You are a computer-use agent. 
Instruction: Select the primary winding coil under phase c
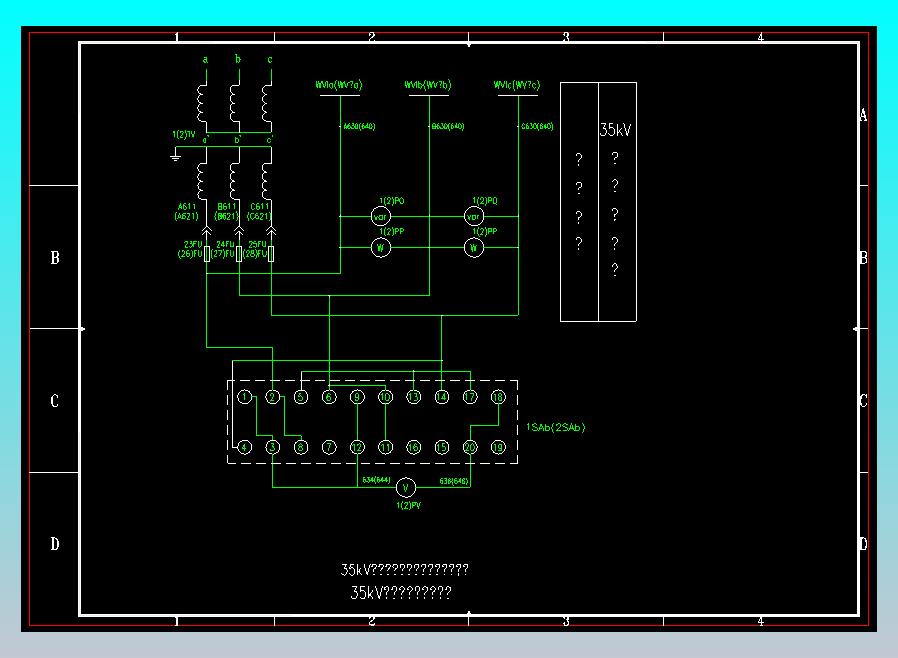click(x=267, y=103)
